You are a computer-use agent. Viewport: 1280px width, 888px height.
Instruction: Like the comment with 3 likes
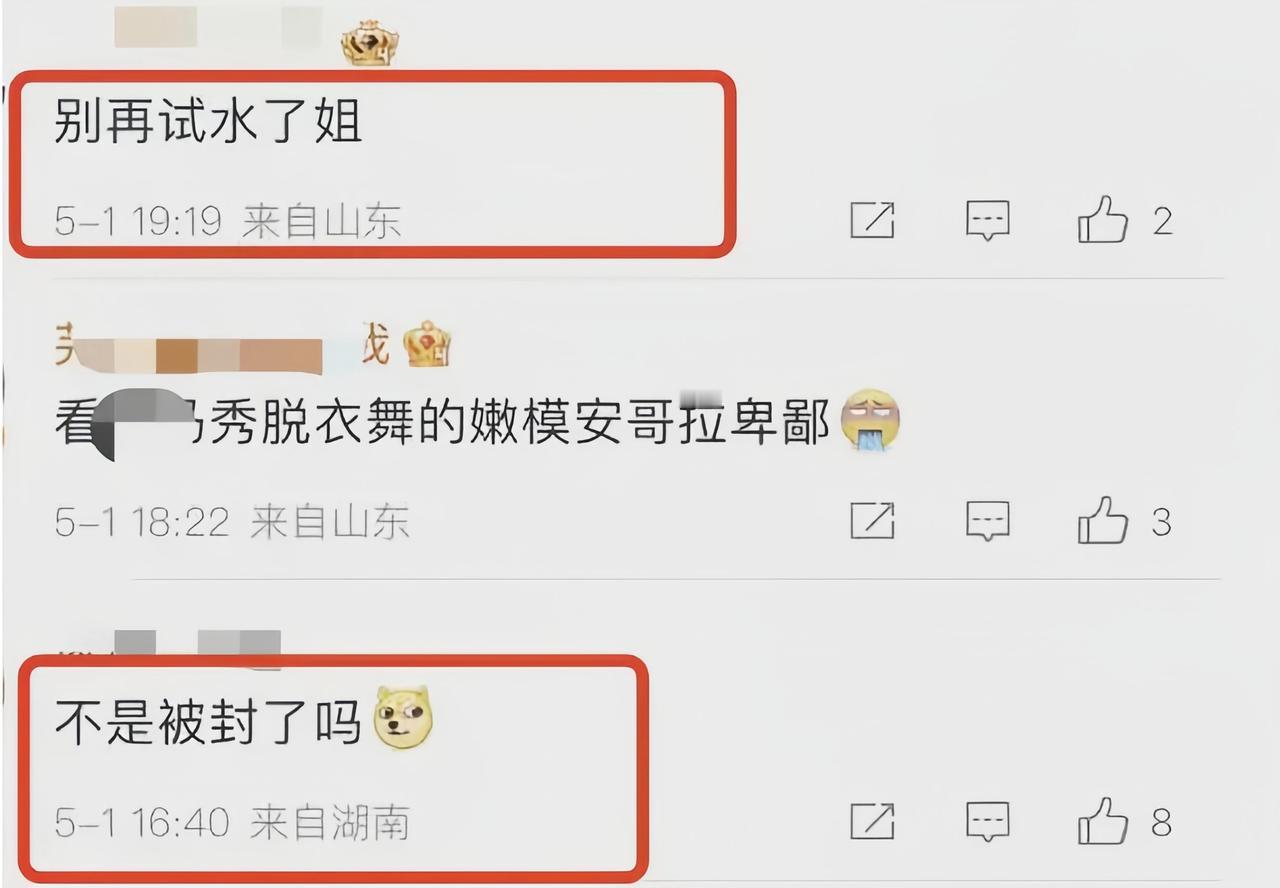[x=1103, y=520]
